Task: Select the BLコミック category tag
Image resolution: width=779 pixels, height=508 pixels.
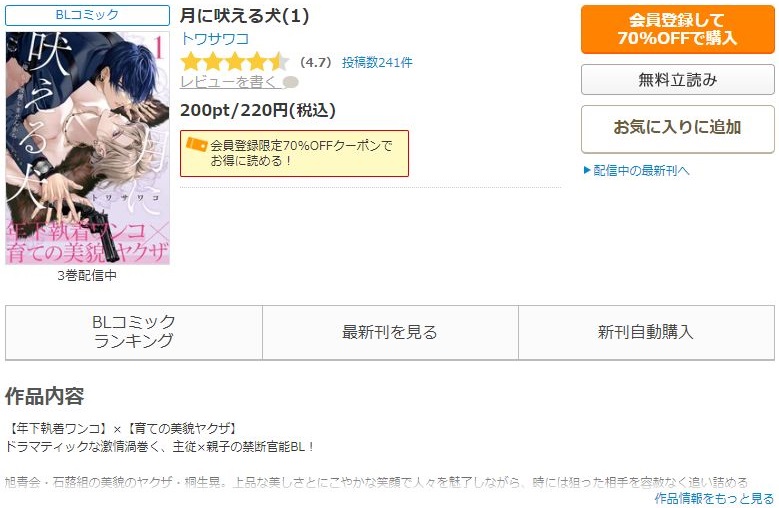Action: 87,15
